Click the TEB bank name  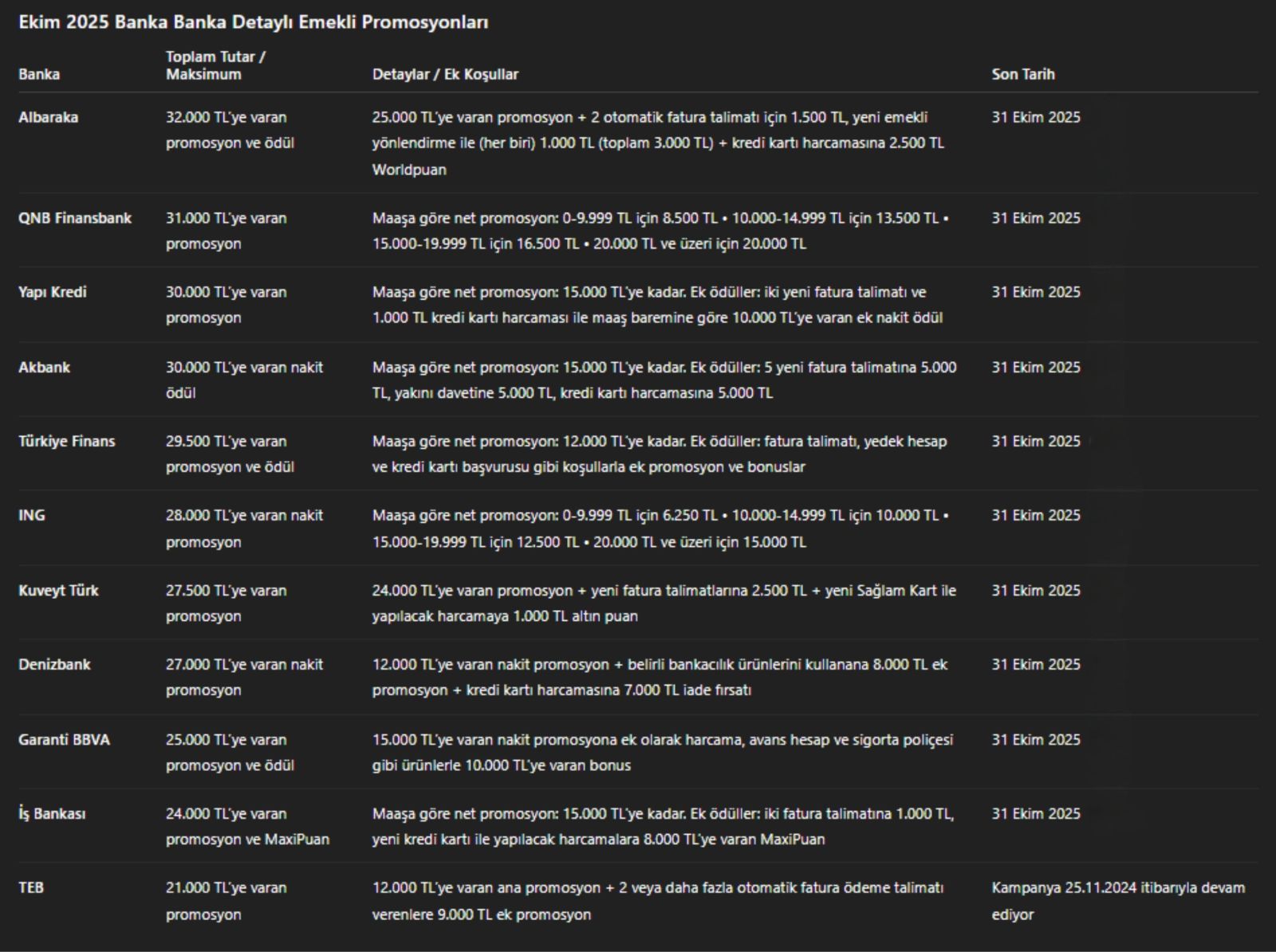pos(31,887)
